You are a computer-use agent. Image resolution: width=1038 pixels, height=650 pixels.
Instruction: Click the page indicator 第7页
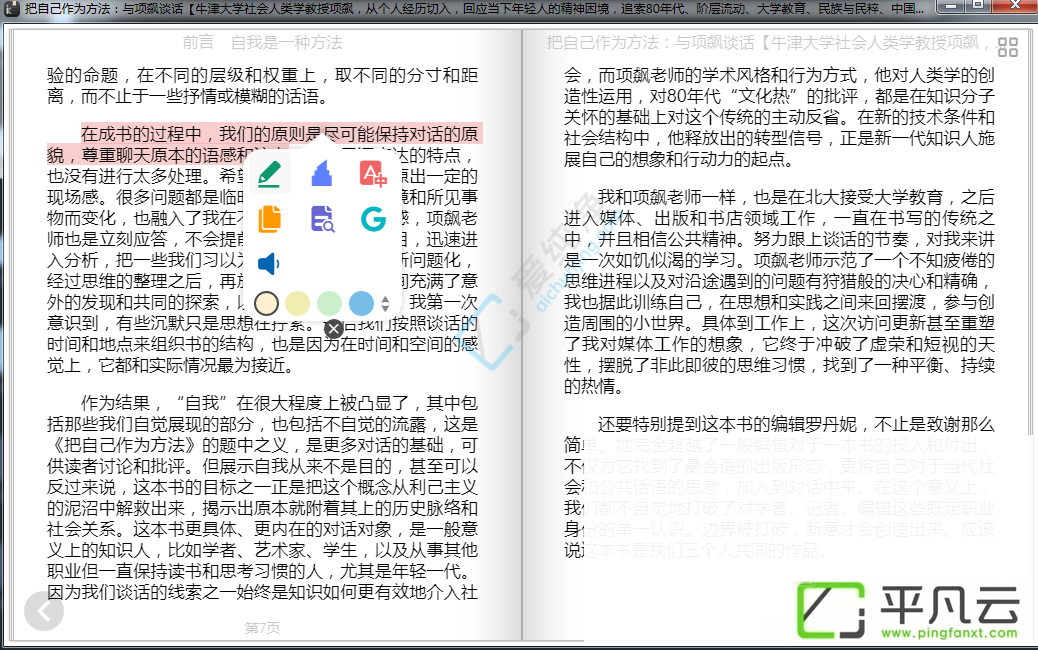tap(262, 627)
